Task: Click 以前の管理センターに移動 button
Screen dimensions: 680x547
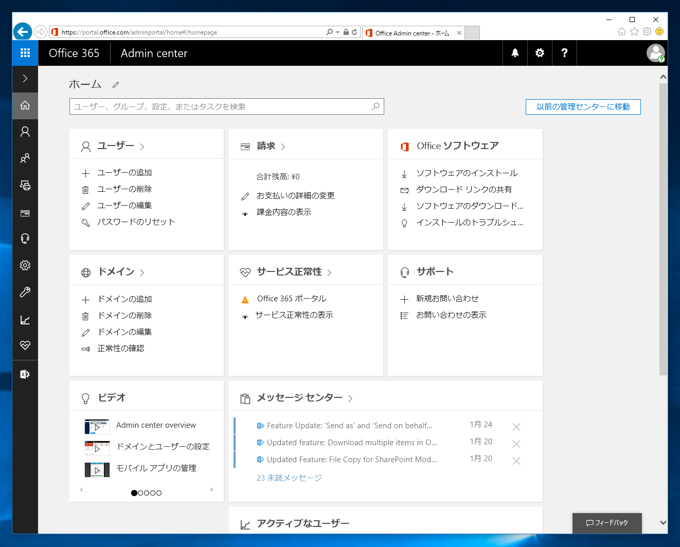Action: [x=583, y=107]
